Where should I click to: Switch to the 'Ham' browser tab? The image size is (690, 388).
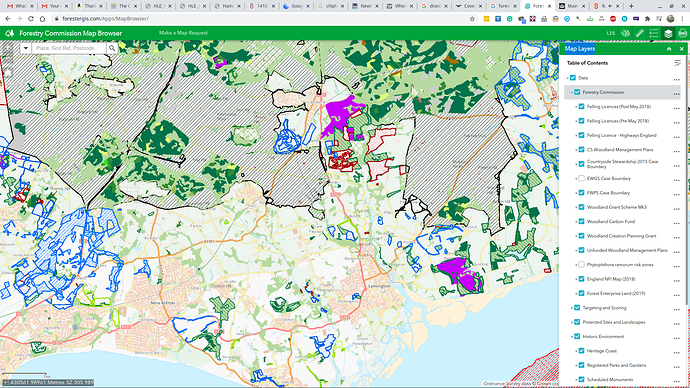pyautogui.click(x=228, y=6)
